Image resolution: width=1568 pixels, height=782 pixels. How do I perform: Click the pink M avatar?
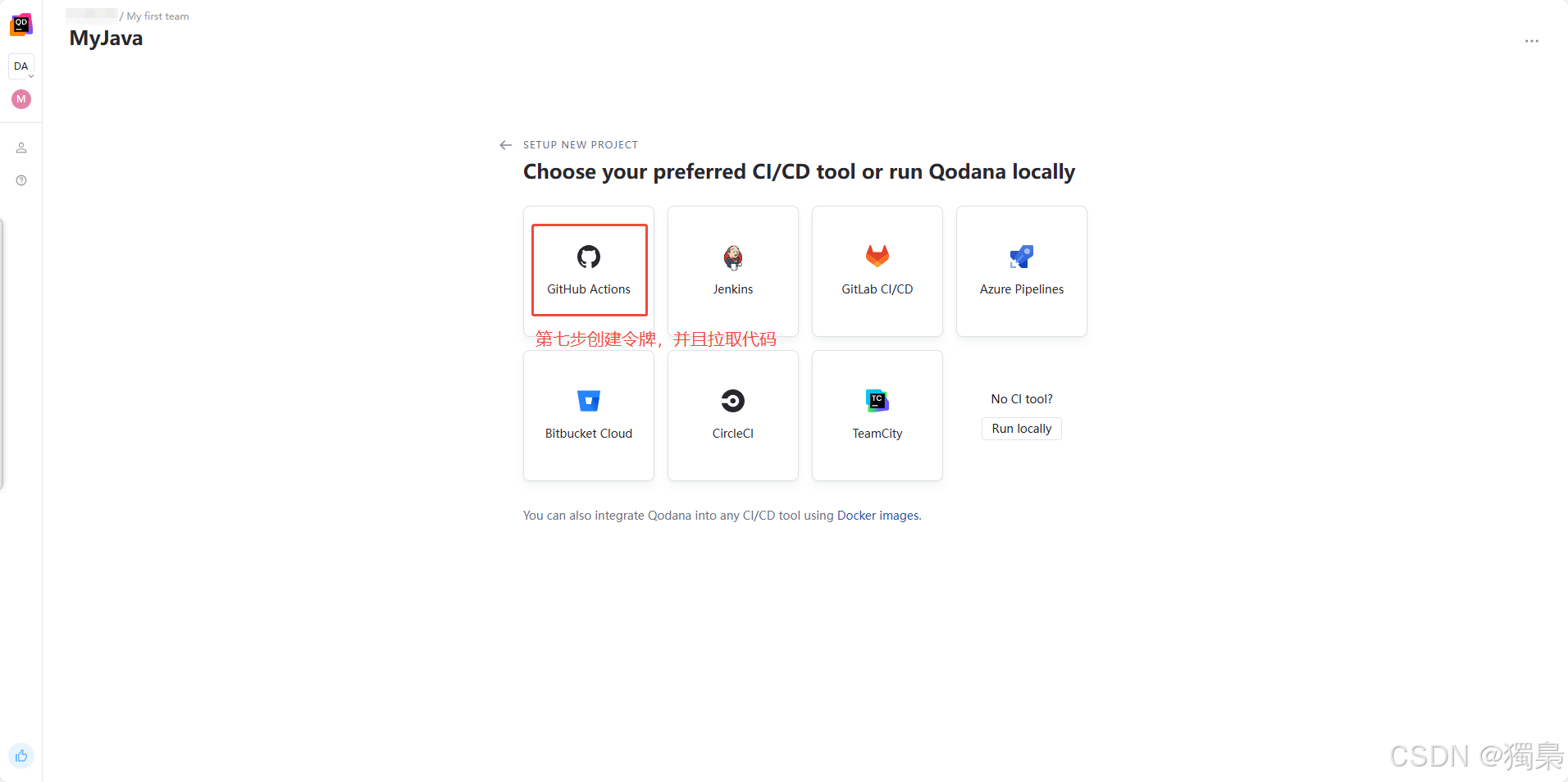click(21, 98)
